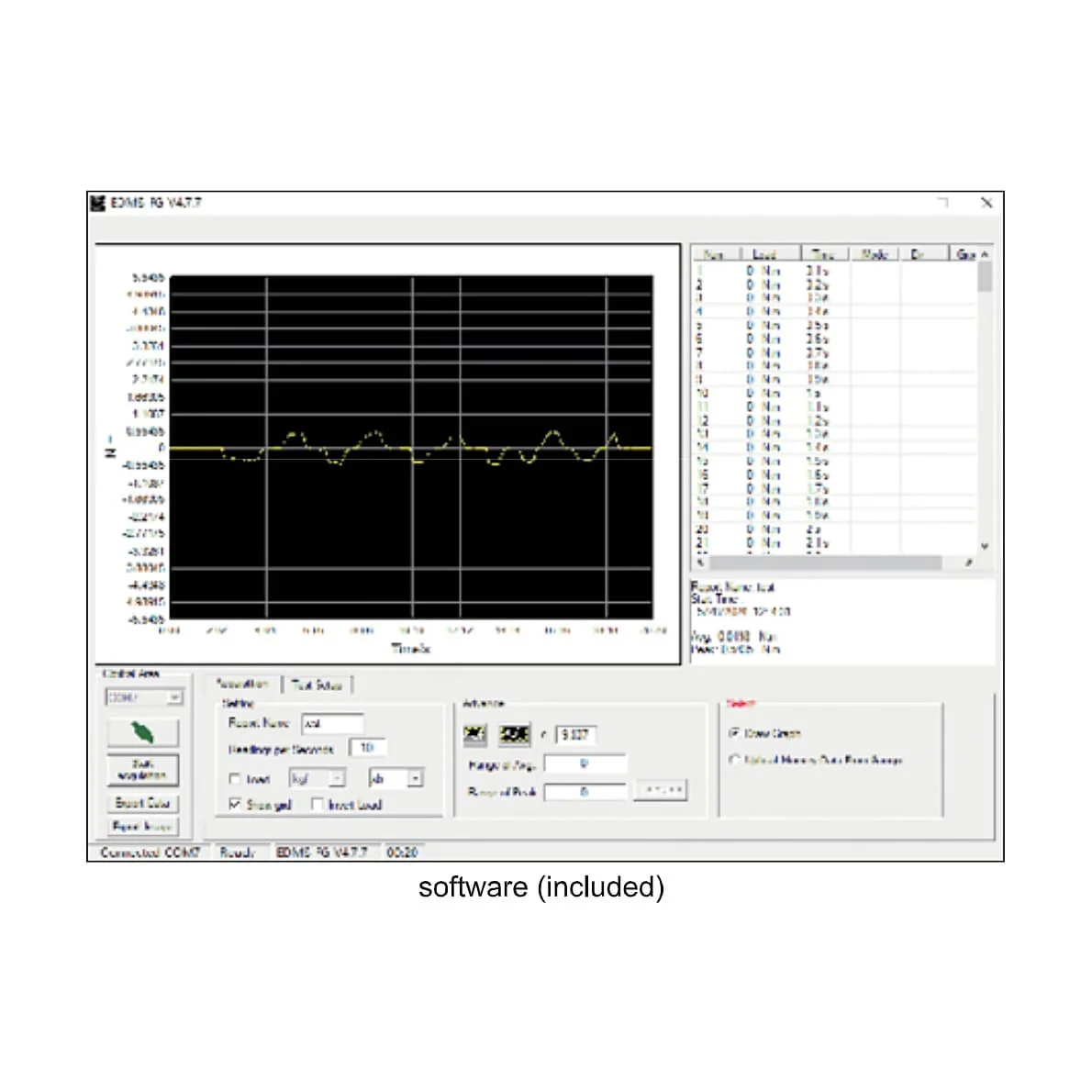Viewport: 1092px width, 1092px height.
Task: Click the Readings per Seconds field
Action: (367, 748)
